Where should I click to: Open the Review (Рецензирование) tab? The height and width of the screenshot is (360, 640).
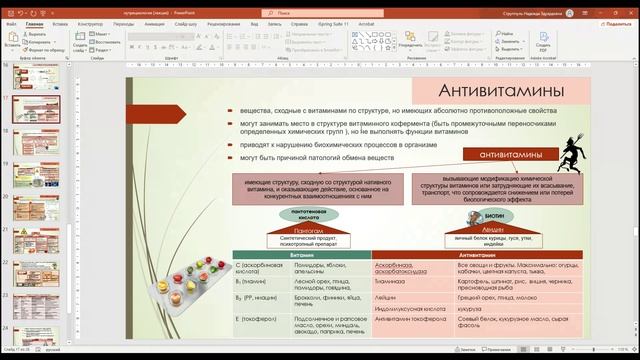[223, 24]
